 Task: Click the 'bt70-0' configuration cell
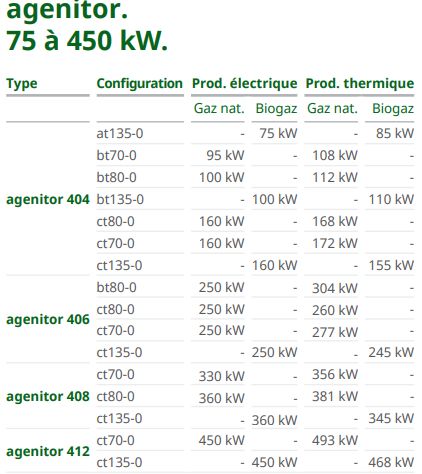click(x=116, y=156)
